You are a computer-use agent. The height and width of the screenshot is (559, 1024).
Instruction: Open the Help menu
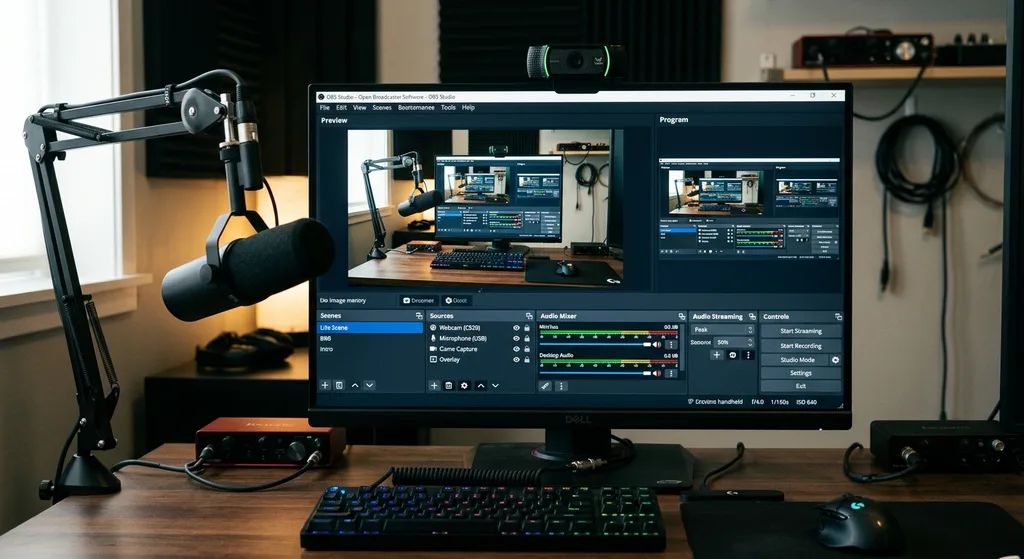tap(468, 108)
